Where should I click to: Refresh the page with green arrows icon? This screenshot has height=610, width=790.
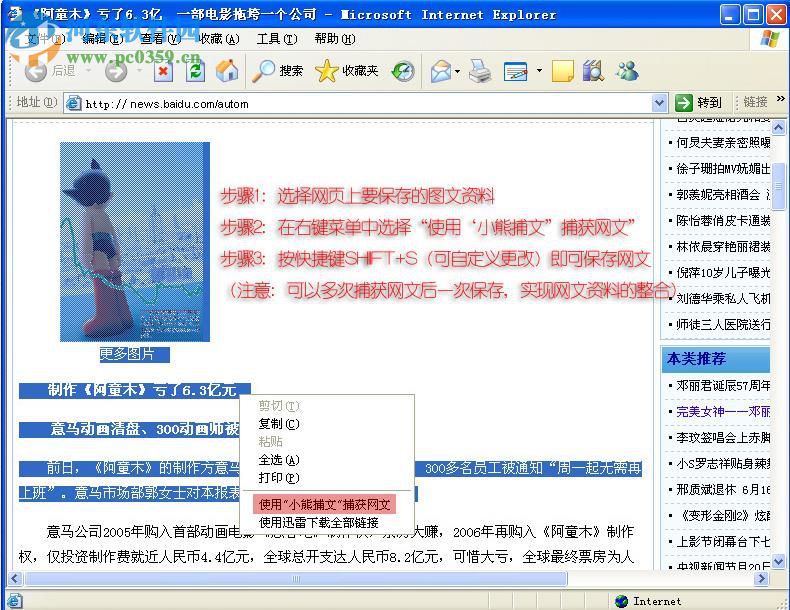[195, 71]
